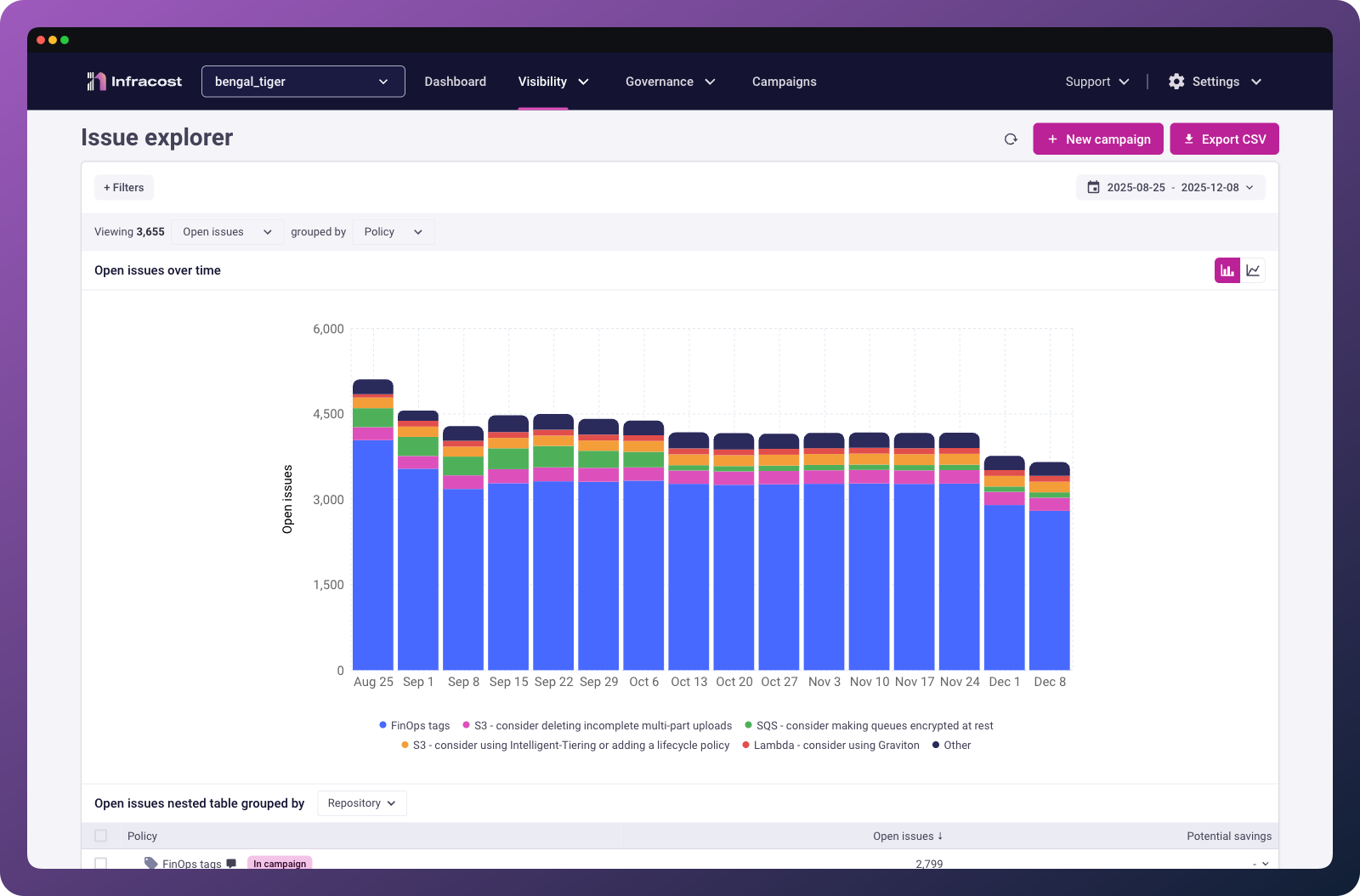Switch to bar chart view
This screenshot has width=1360, height=896.
click(x=1227, y=270)
